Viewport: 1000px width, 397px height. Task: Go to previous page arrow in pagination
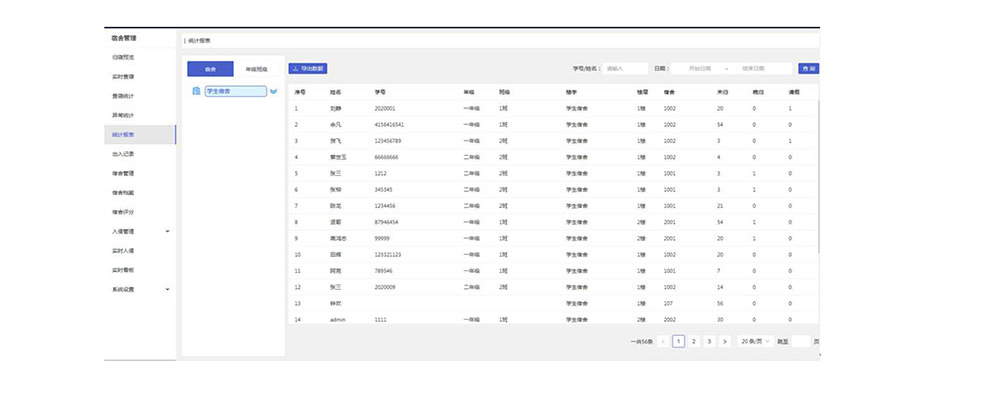point(663,341)
